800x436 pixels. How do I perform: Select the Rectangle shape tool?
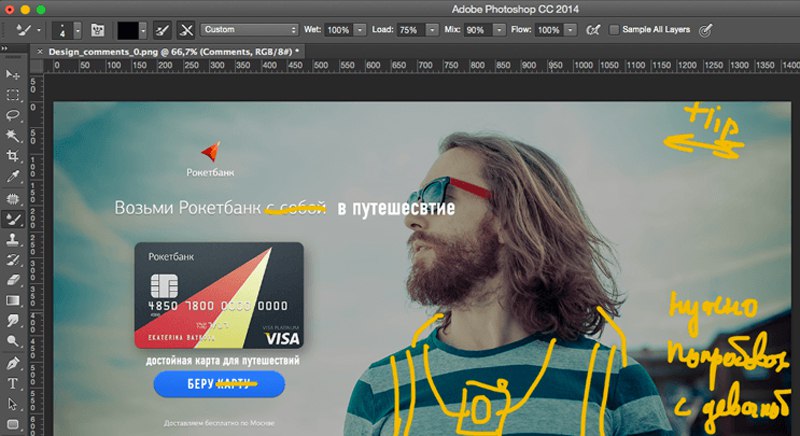(x=13, y=424)
